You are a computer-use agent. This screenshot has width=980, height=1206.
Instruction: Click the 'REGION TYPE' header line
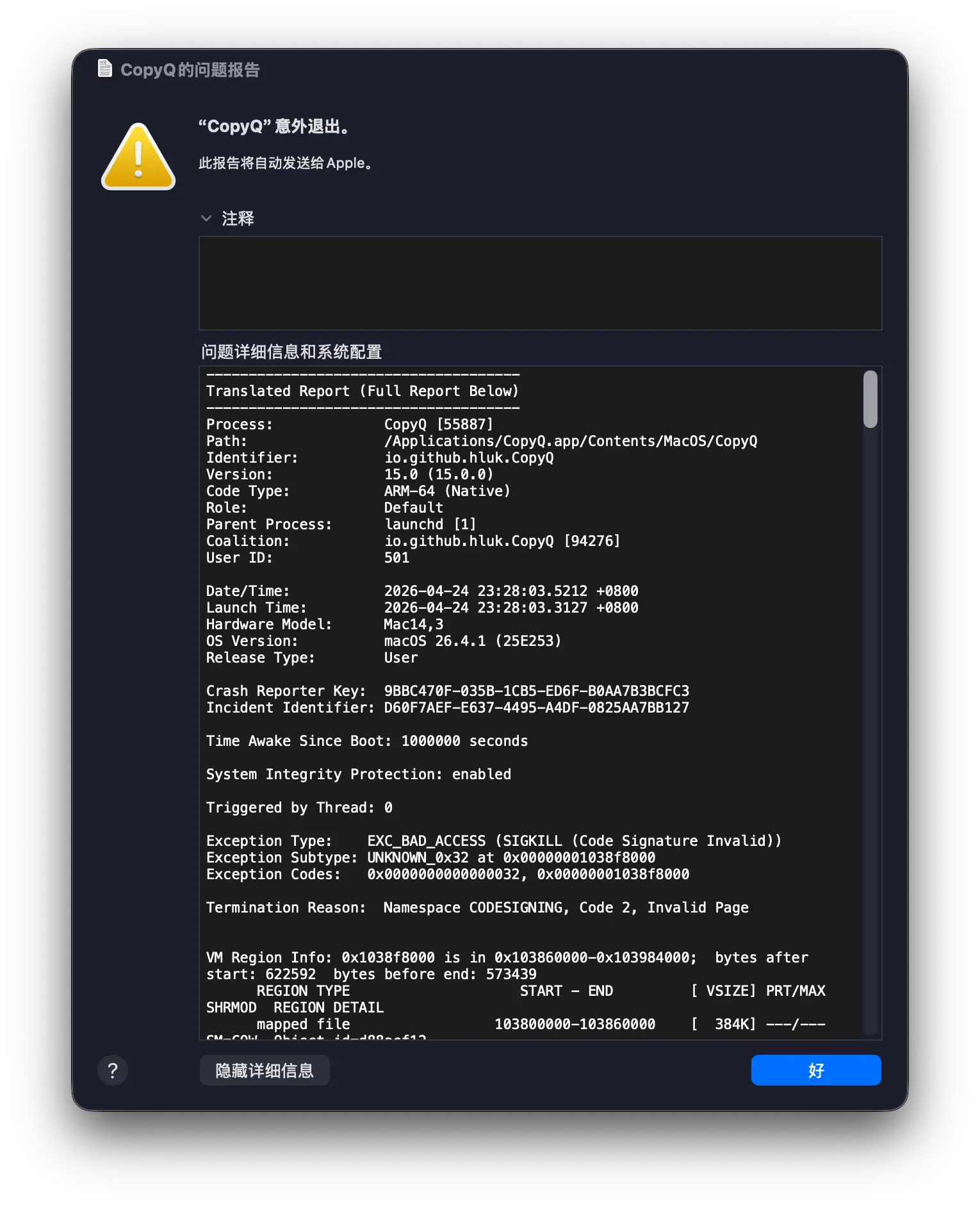(541, 991)
